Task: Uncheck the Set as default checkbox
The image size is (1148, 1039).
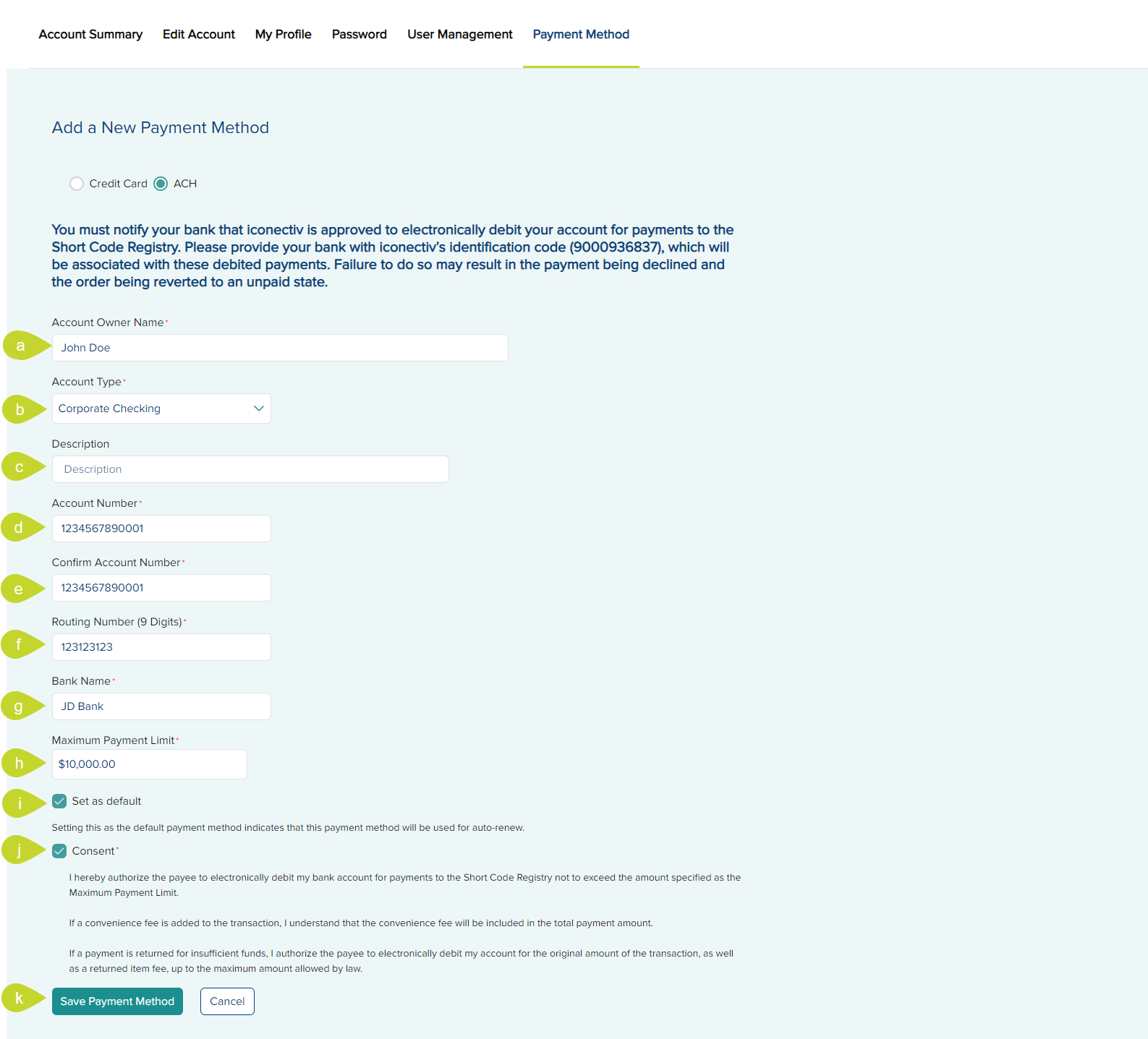Action: (x=59, y=801)
